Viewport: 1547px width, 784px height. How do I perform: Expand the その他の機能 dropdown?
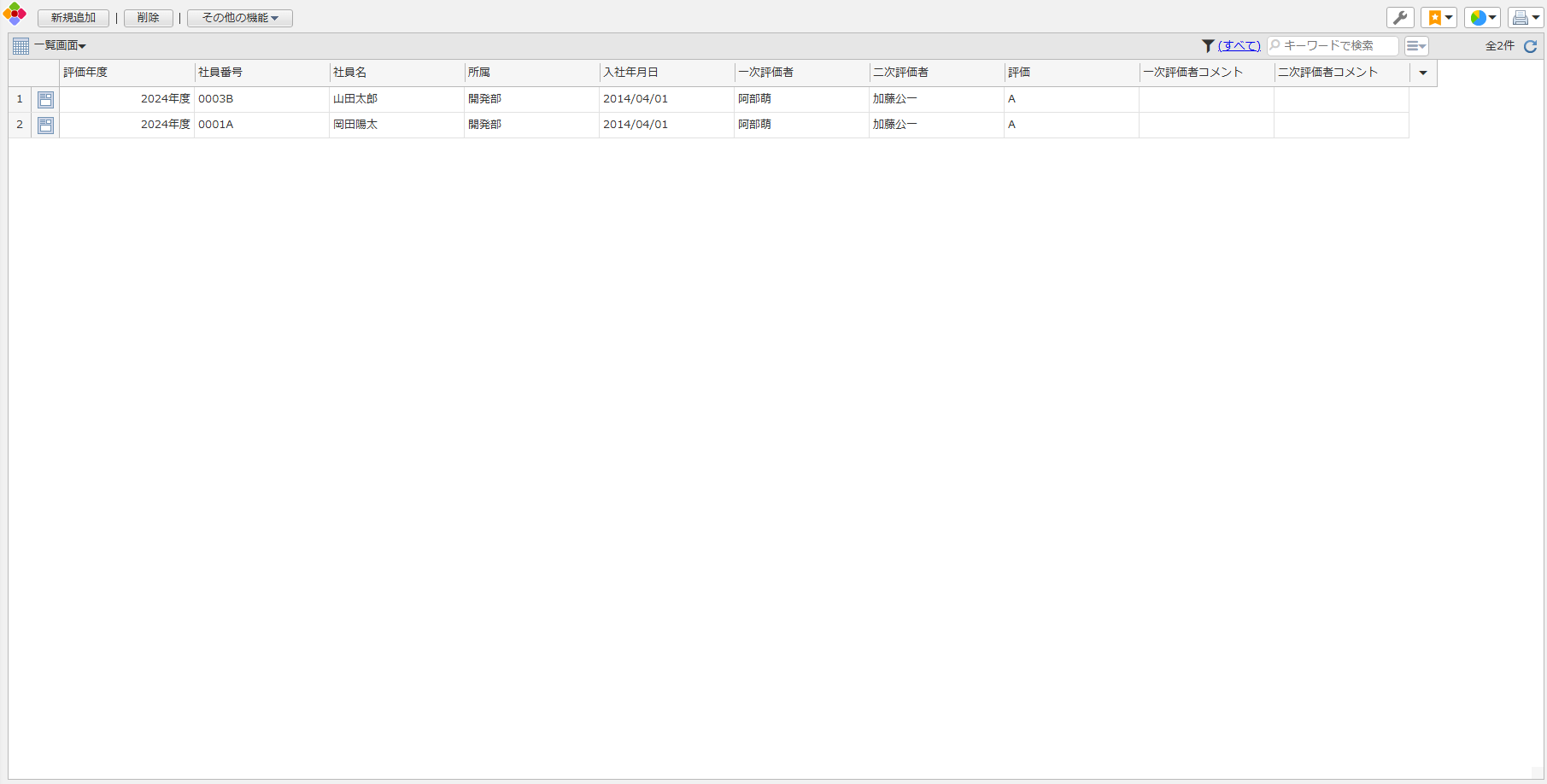click(240, 18)
